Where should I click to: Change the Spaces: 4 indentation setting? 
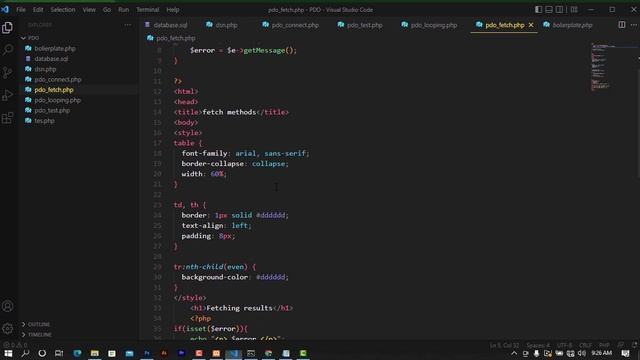tap(538, 345)
